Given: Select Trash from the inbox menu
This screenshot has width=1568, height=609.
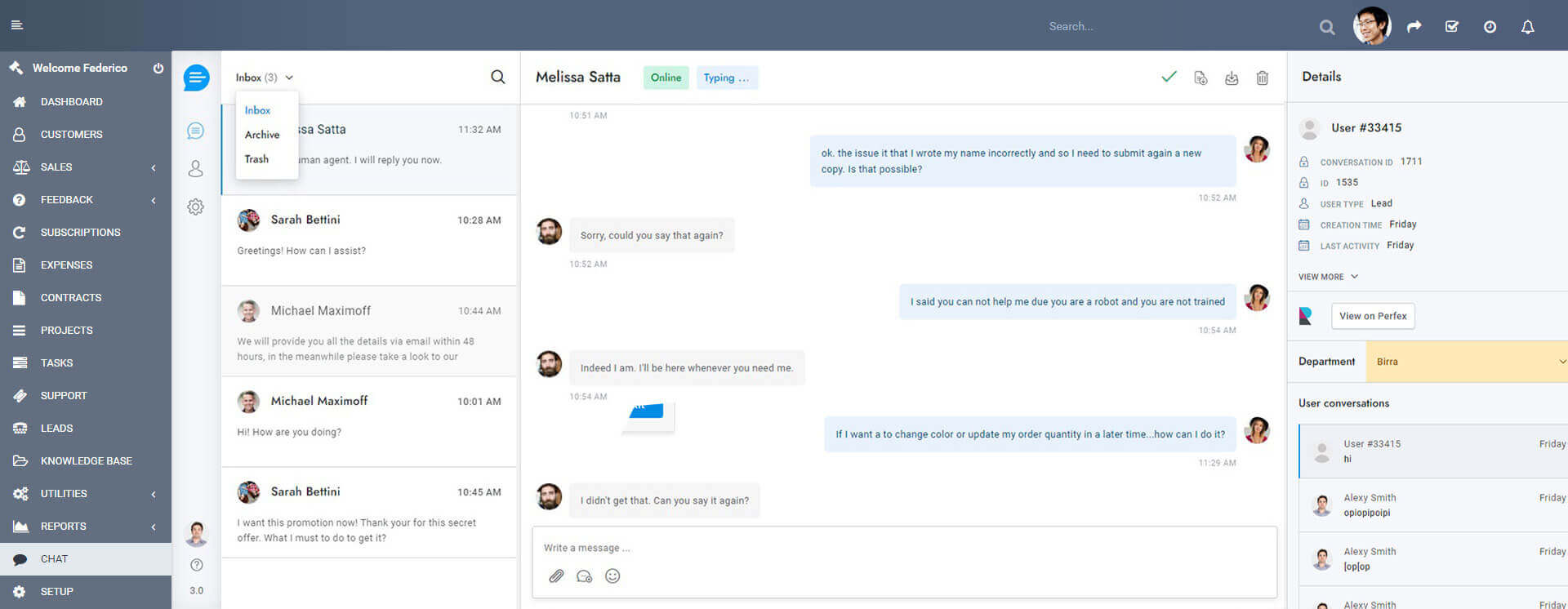Looking at the screenshot, I should [256, 159].
